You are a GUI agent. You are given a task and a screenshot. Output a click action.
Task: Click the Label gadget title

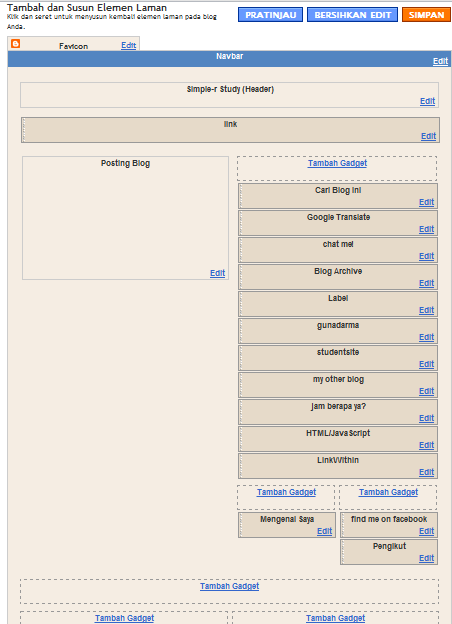[338, 298]
